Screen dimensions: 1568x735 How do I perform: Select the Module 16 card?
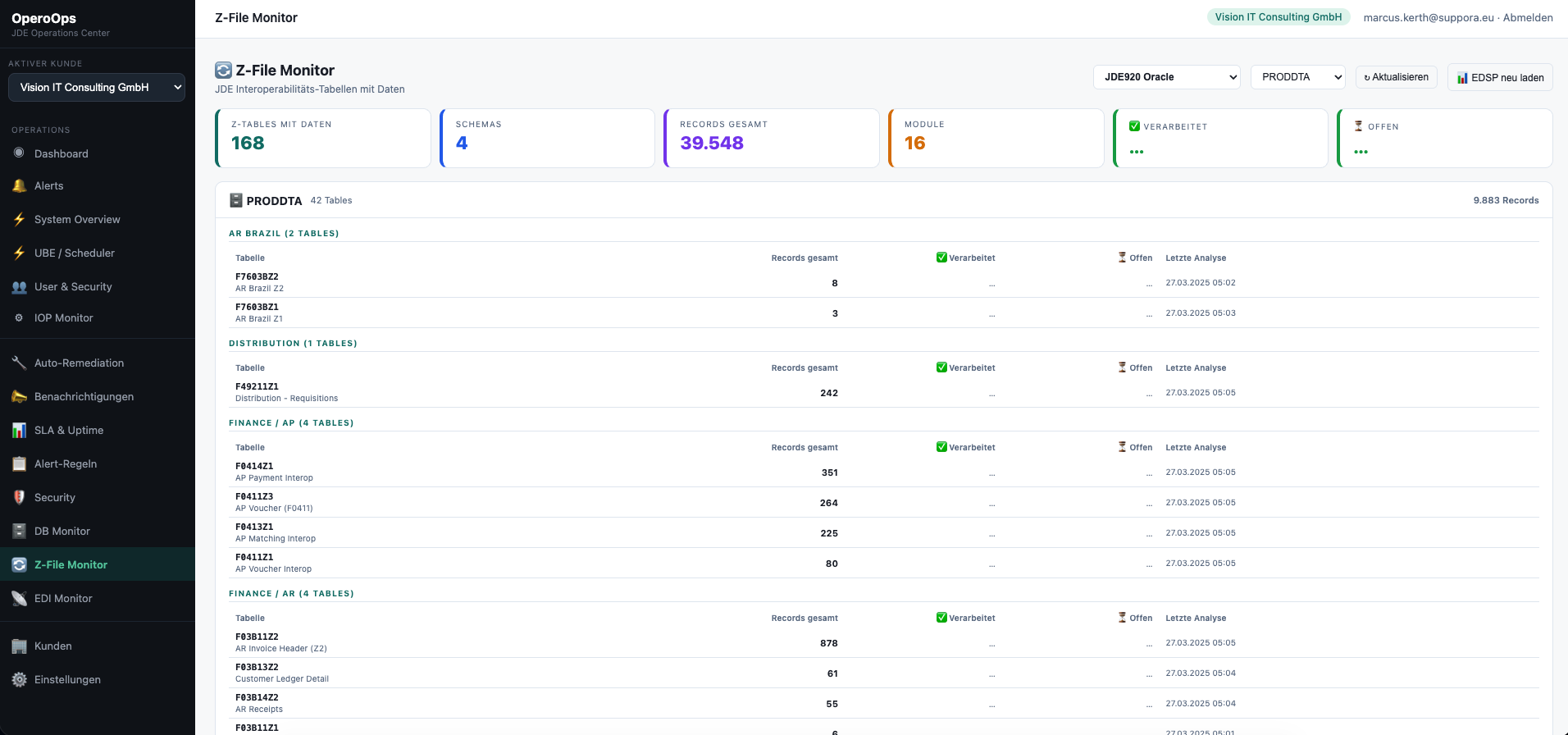996,139
